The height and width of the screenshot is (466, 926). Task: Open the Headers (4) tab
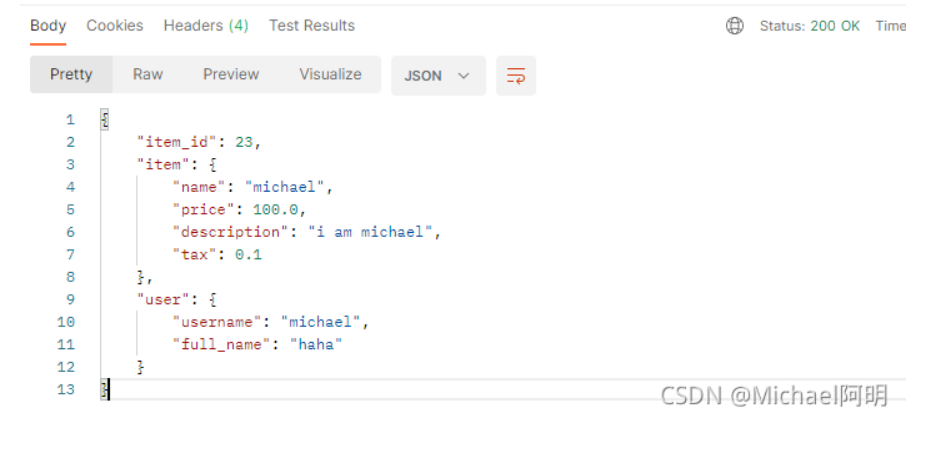[x=206, y=26]
